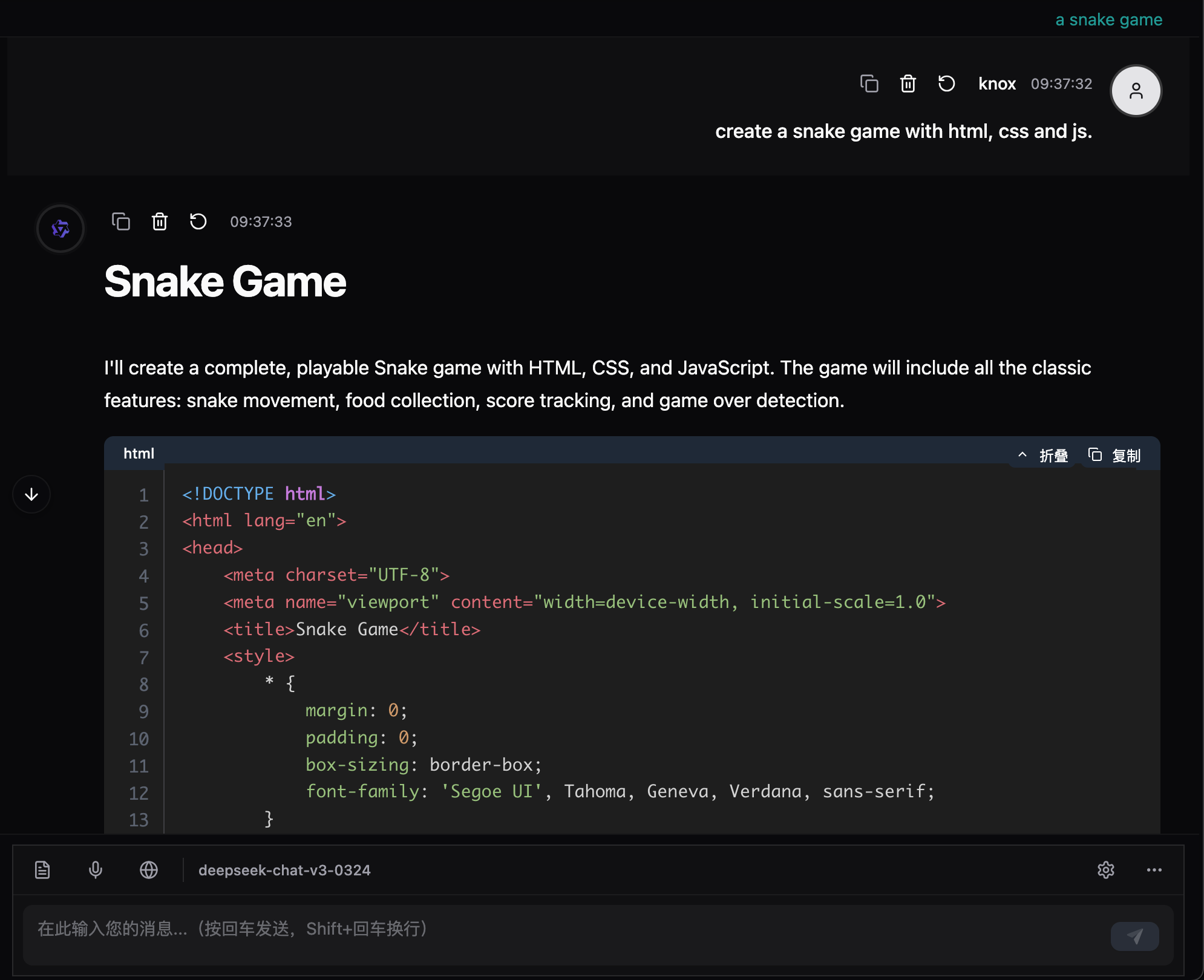
Task: Delete the assistant reply from 09:37:33
Action: click(x=160, y=221)
